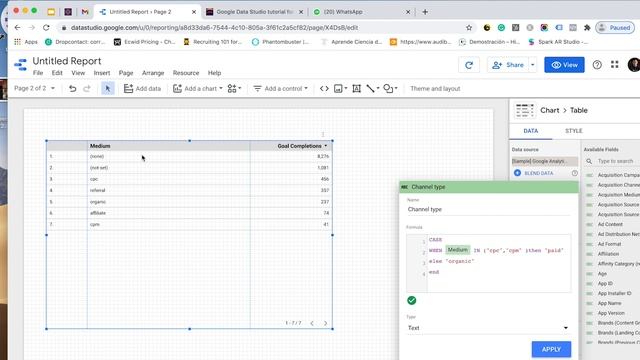Select the App ID field
Image resolution: width=640 pixels, height=360 pixels.
point(605,283)
